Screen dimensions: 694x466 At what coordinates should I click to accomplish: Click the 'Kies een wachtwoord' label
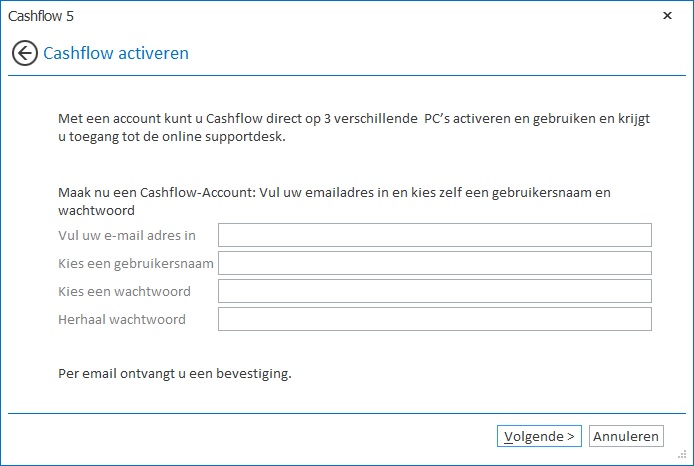(x=125, y=292)
